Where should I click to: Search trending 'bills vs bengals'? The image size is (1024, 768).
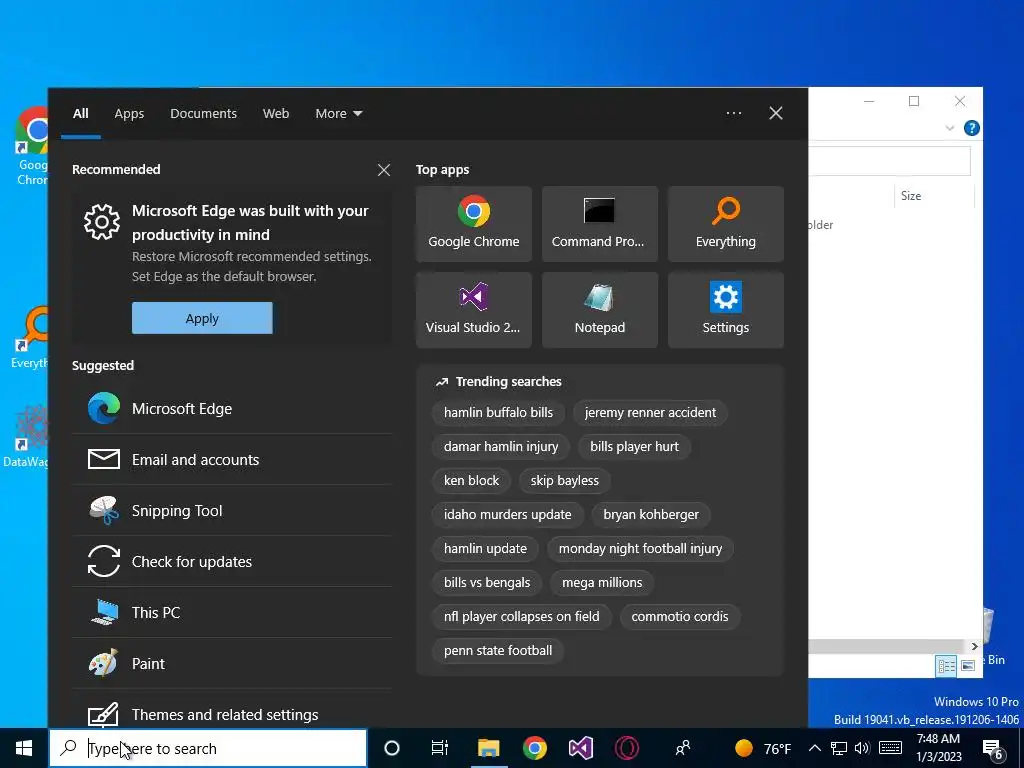(x=487, y=583)
